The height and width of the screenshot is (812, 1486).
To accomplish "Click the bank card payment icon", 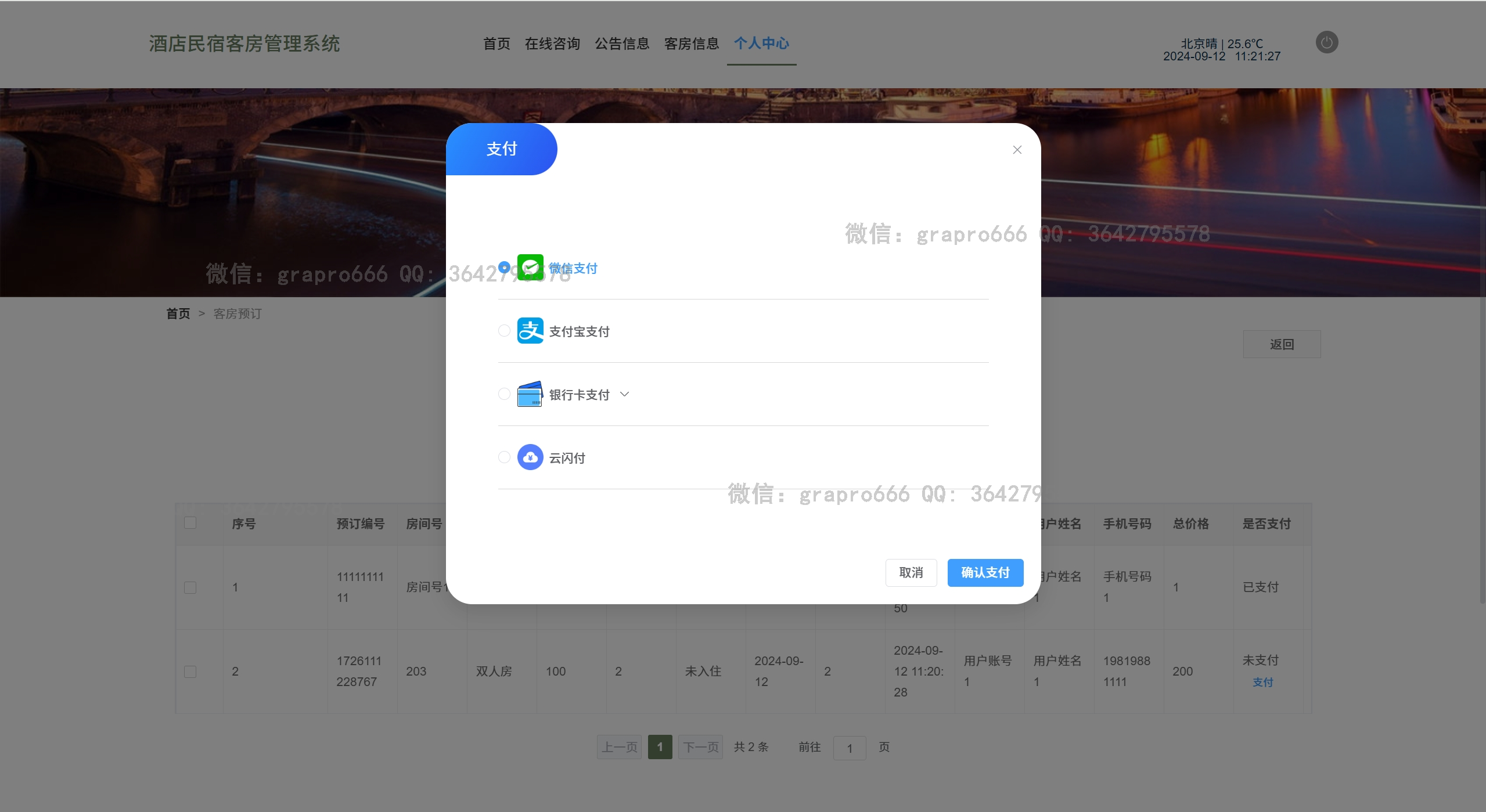I will pos(530,394).
